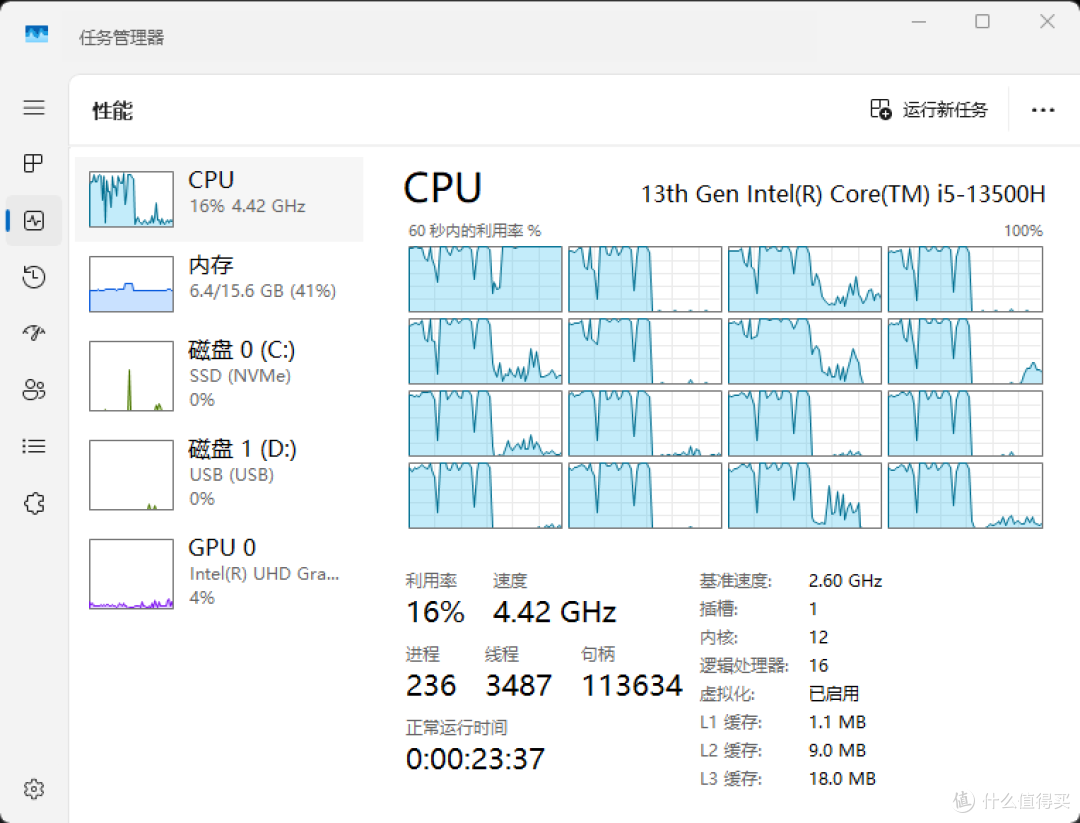Click the 16% utilization value
Viewport: 1080px width, 823px height.
[x=435, y=612]
